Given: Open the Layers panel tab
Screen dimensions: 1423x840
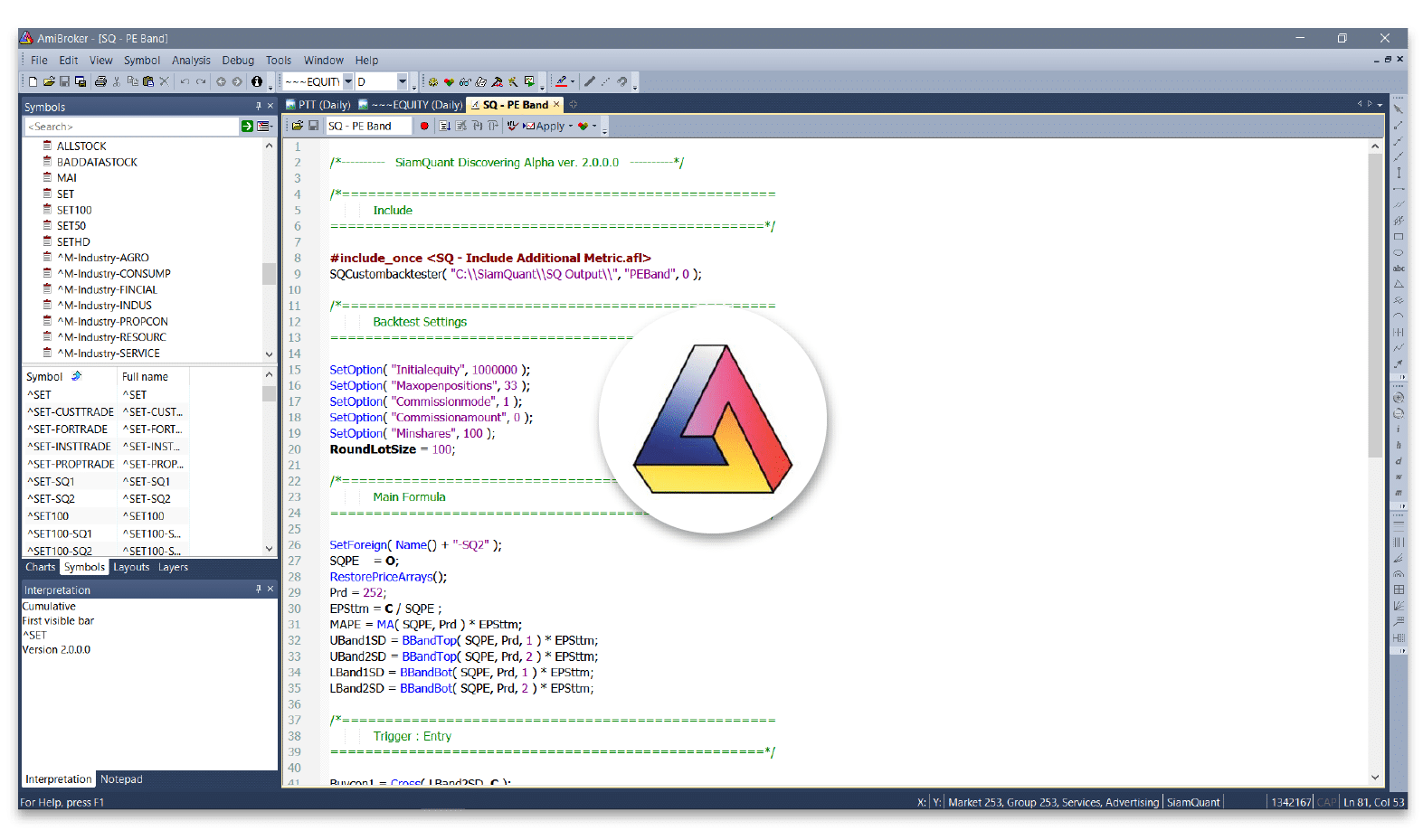Looking at the screenshot, I should click(x=173, y=567).
